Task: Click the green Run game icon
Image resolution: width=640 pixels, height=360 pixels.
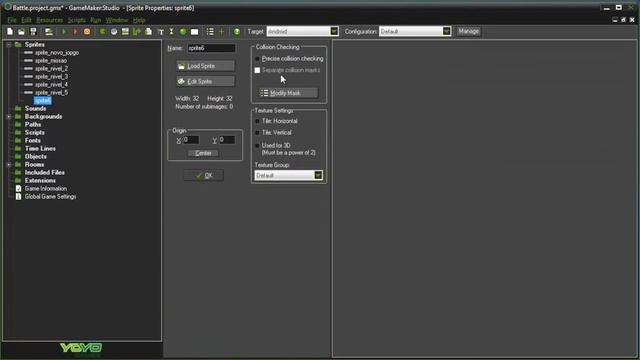Action: 64,31
